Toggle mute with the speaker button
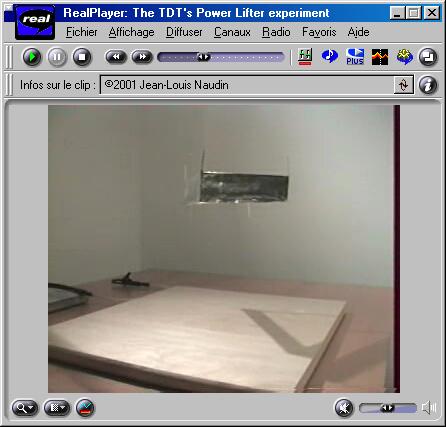The height and width of the screenshot is (427, 446). (x=344, y=408)
